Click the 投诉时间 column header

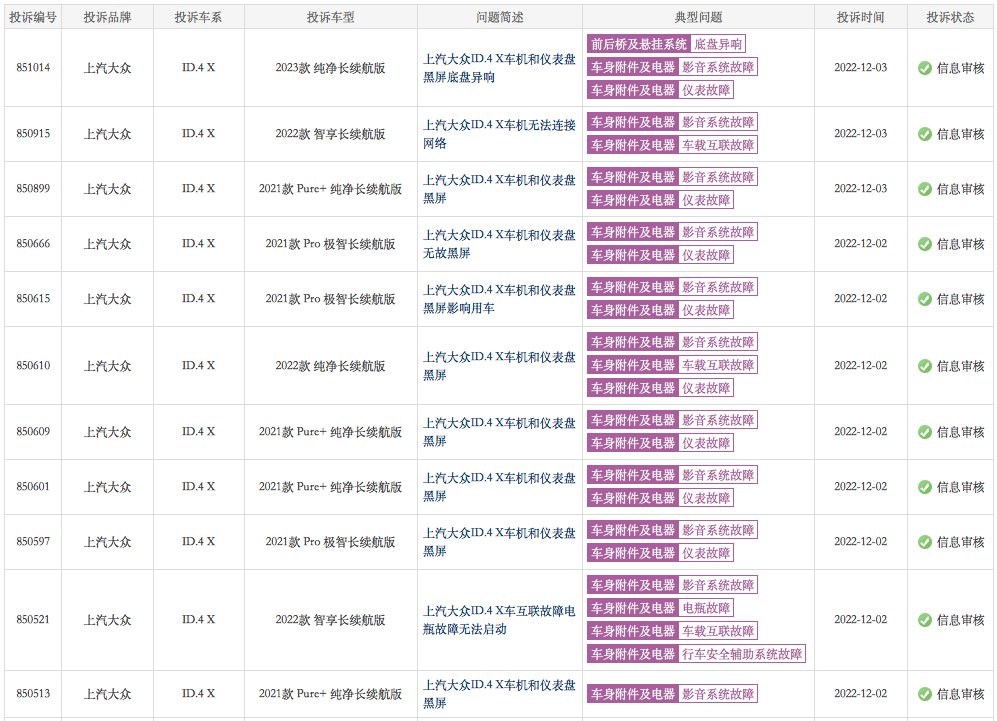860,17
